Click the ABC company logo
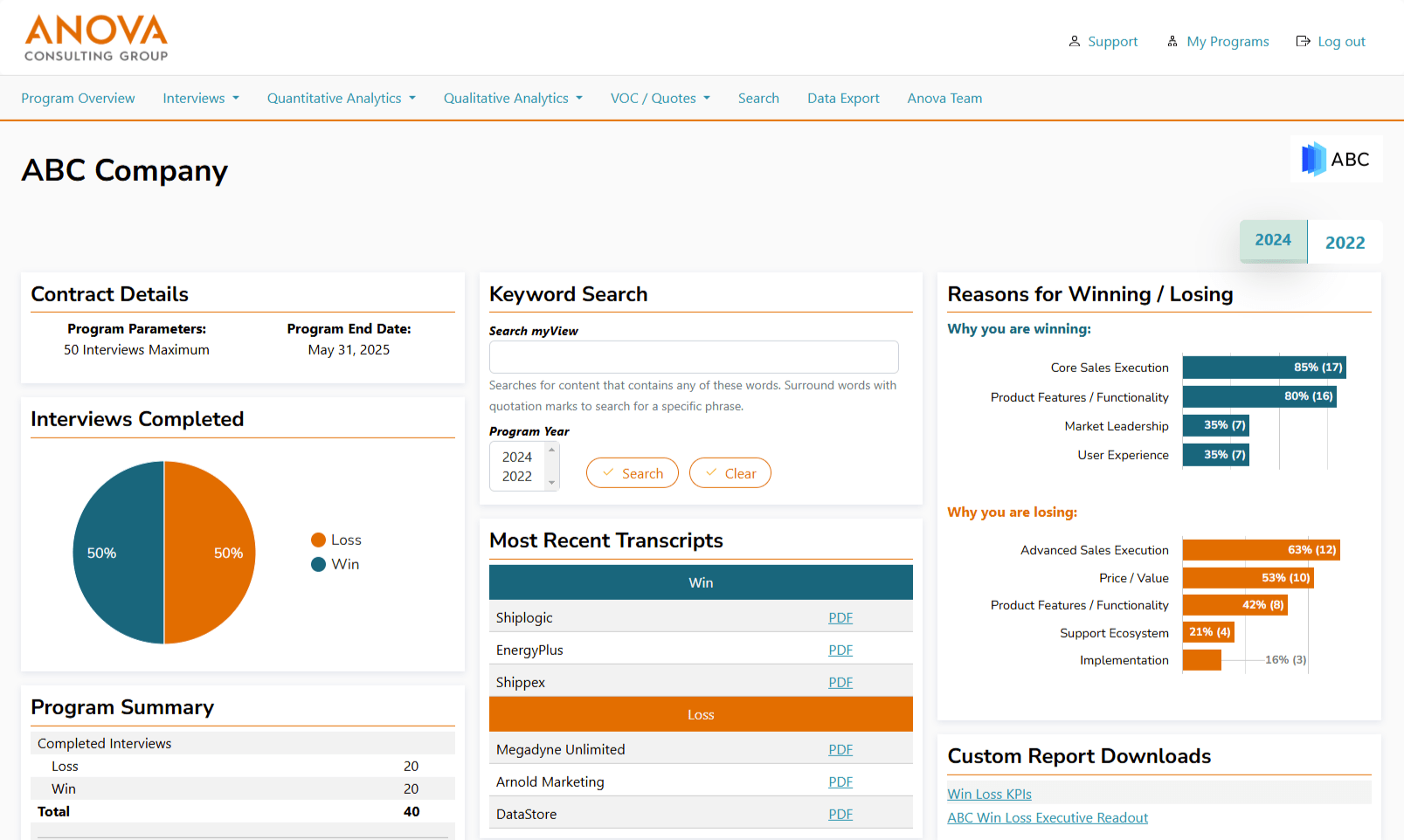This screenshot has width=1404, height=840. tap(1336, 159)
